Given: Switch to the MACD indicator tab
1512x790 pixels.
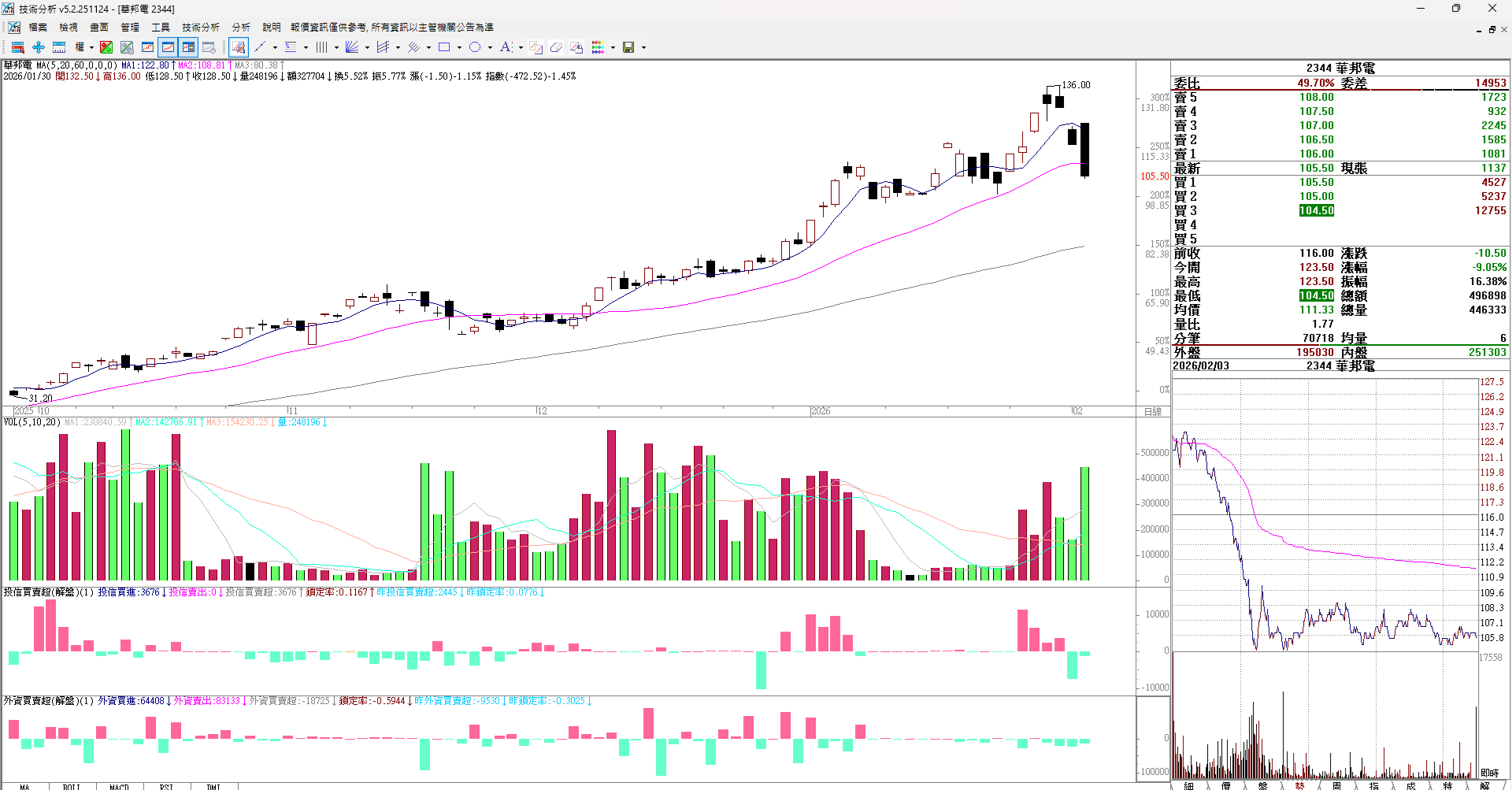Looking at the screenshot, I should (119, 786).
